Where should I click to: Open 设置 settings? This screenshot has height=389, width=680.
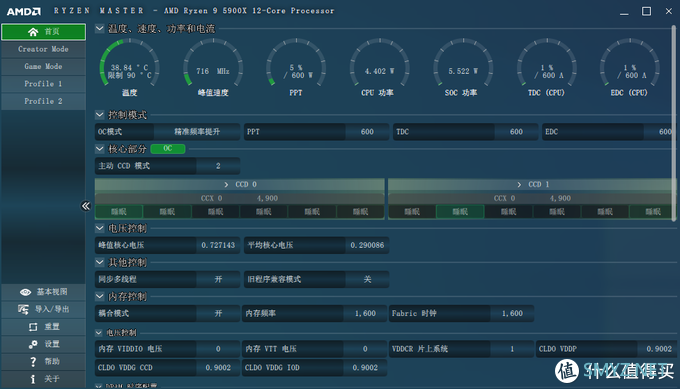(43, 344)
